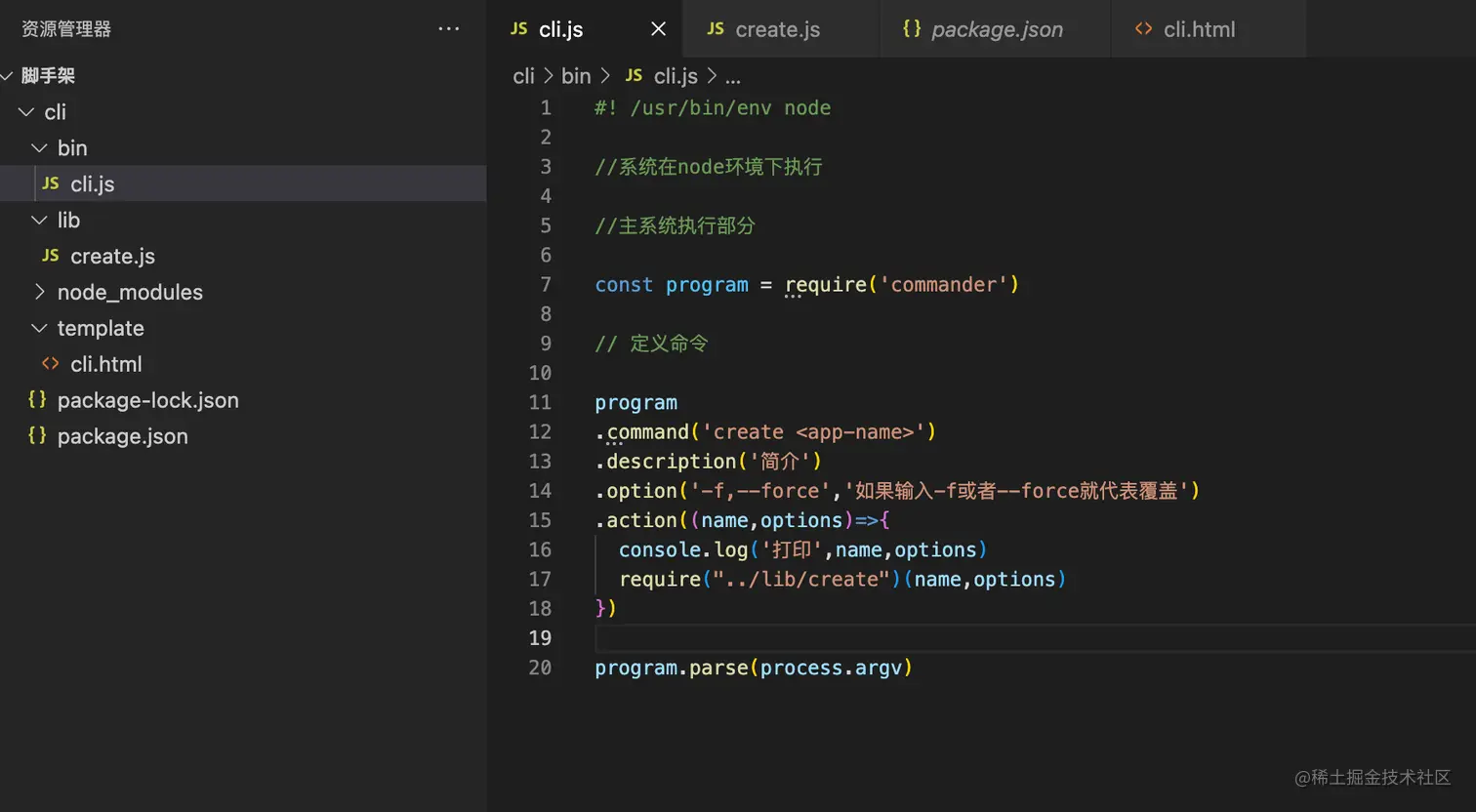
Task: Collapse the 脚手架 root folder chevron
Action: [6, 75]
